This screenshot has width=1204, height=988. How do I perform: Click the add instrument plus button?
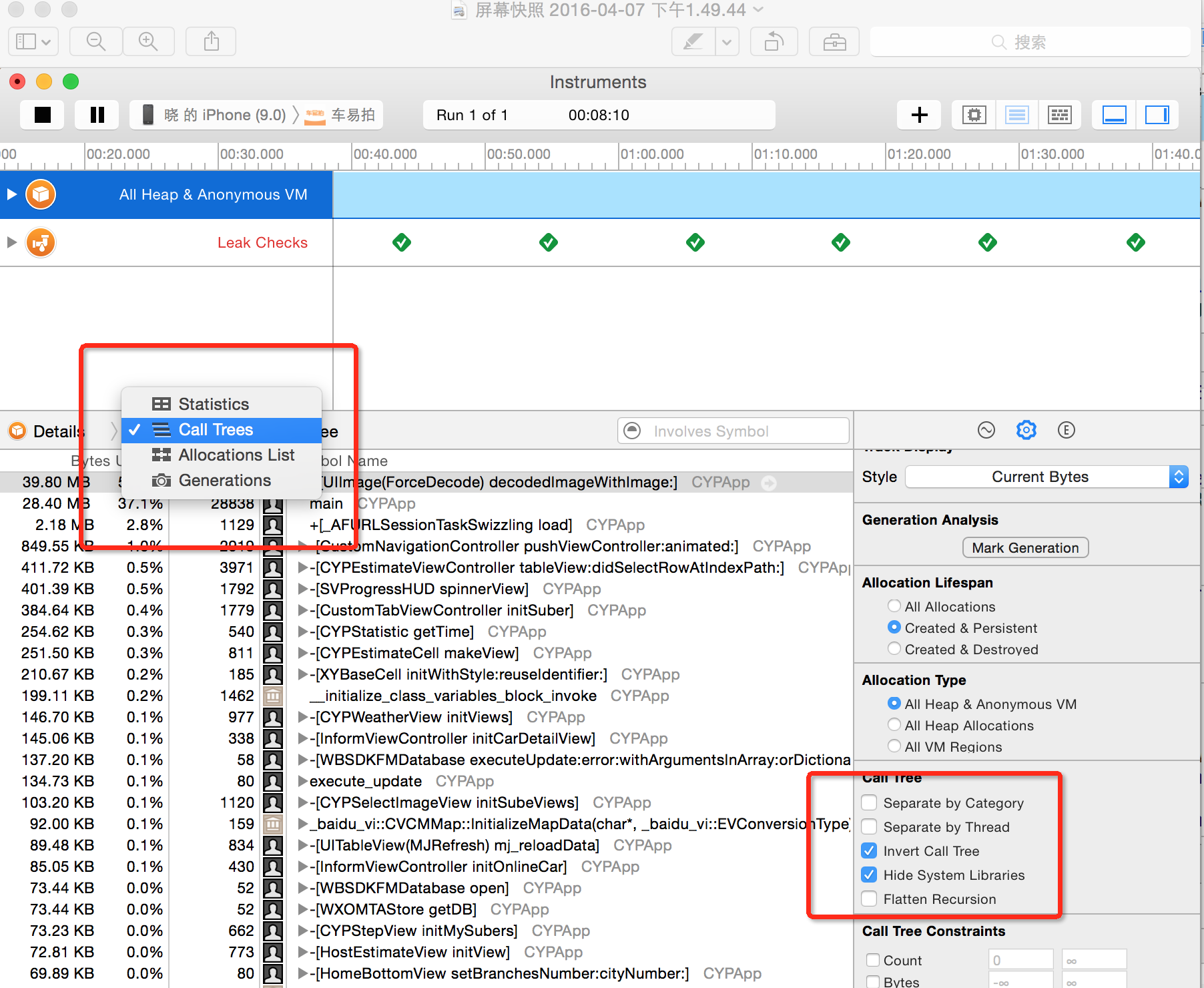919,115
